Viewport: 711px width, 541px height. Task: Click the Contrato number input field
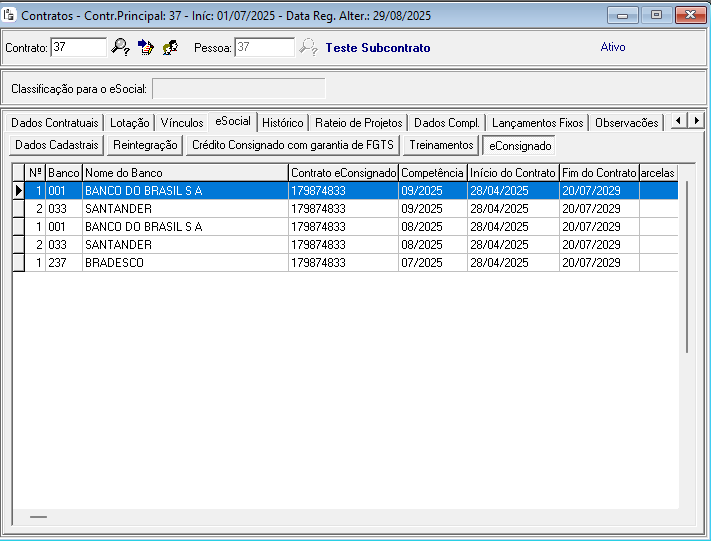click(78, 47)
